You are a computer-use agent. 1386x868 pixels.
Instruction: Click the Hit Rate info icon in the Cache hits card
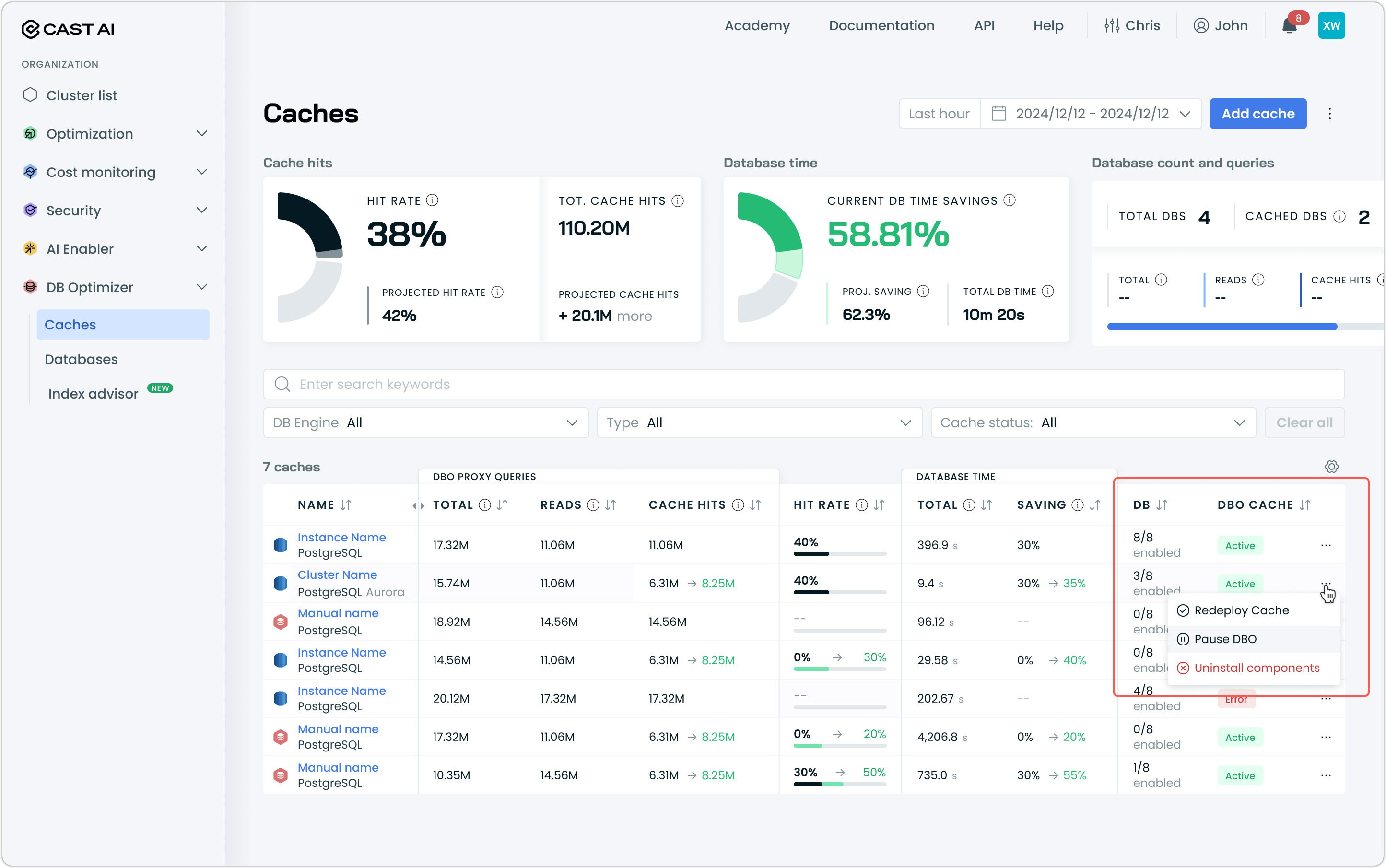point(432,200)
